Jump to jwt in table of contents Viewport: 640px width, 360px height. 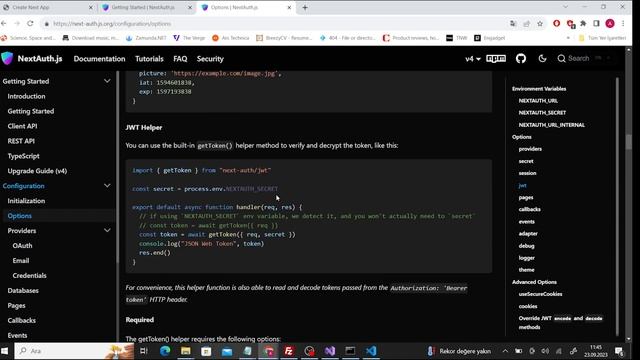(522, 185)
